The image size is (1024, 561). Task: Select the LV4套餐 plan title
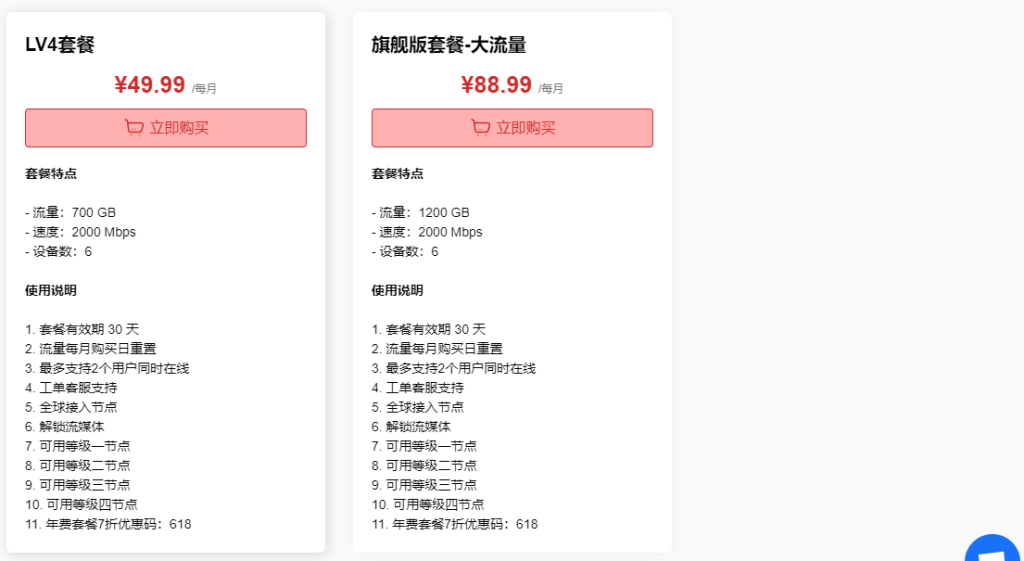click(60, 44)
